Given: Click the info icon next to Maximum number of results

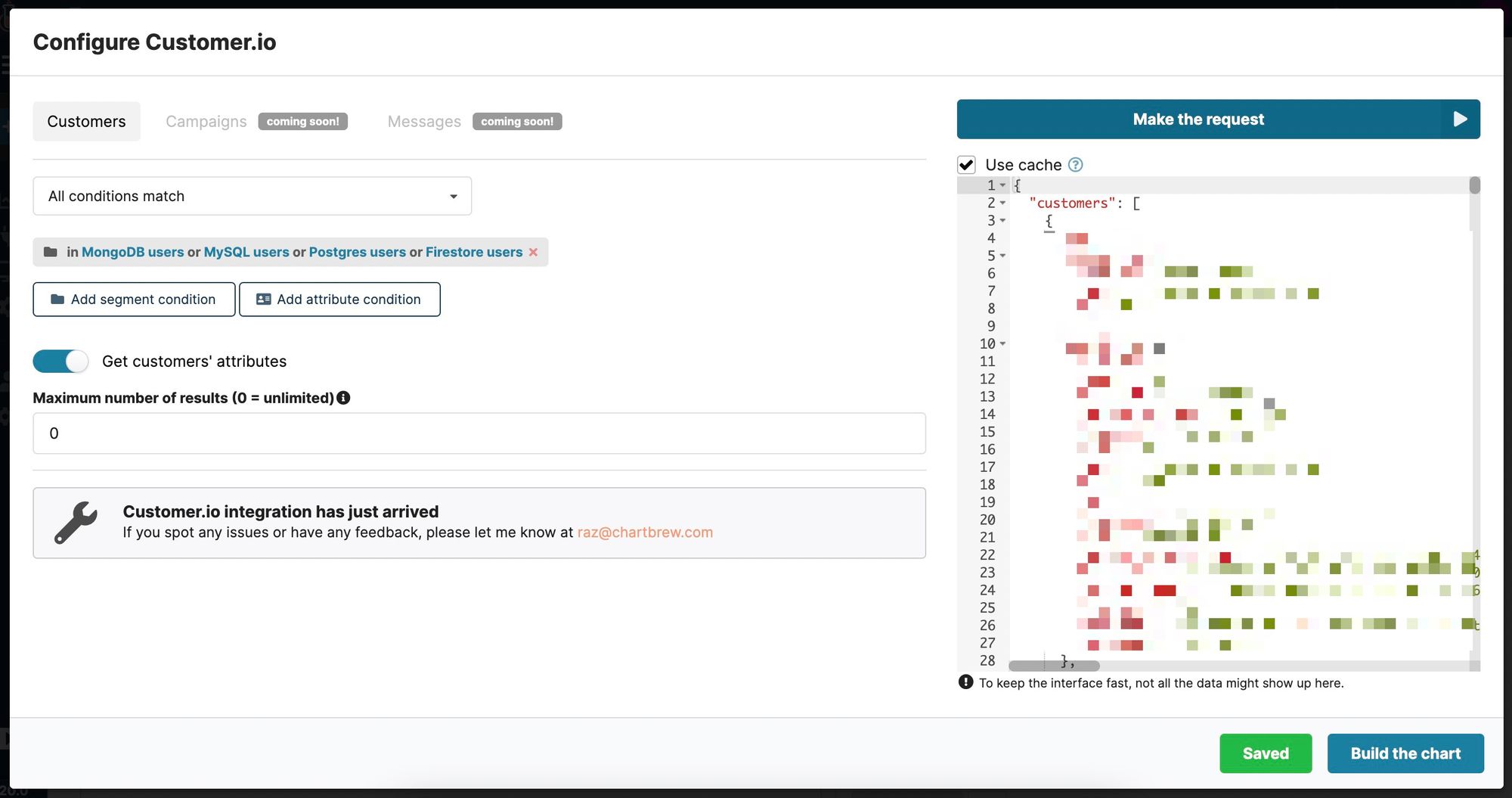Looking at the screenshot, I should click(x=344, y=397).
